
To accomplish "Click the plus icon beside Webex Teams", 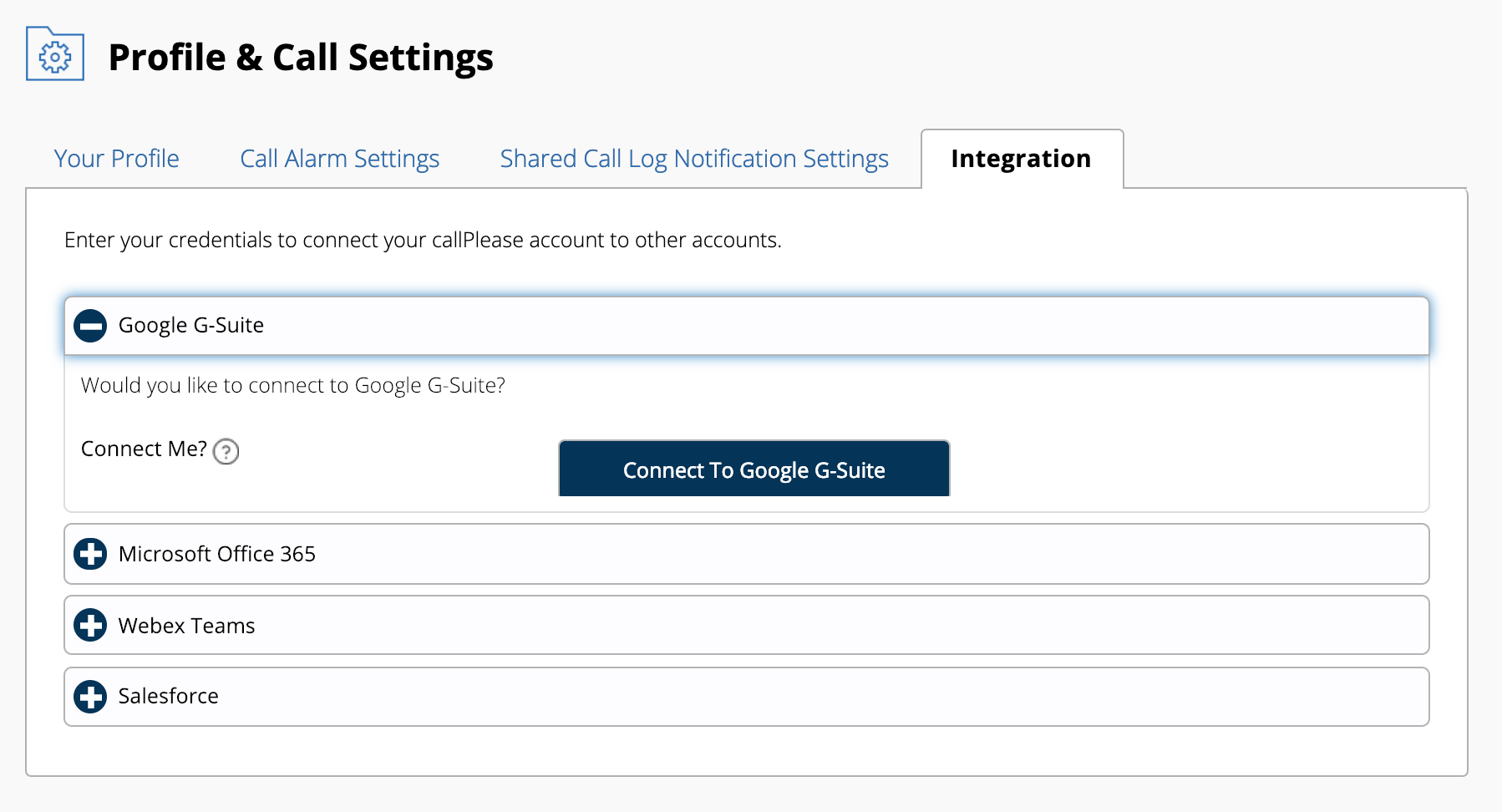I will click(x=90, y=625).
